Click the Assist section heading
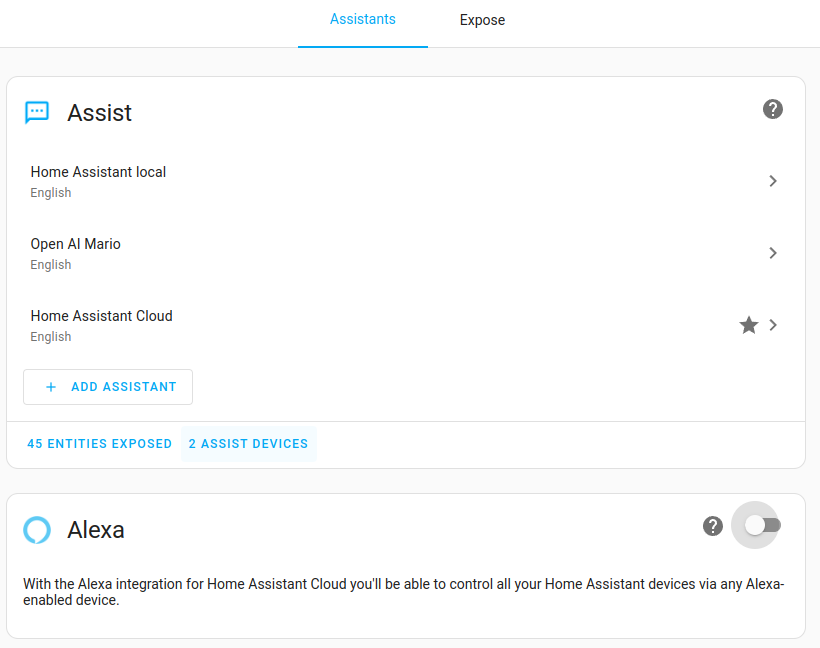 pyautogui.click(x=99, y=113)
